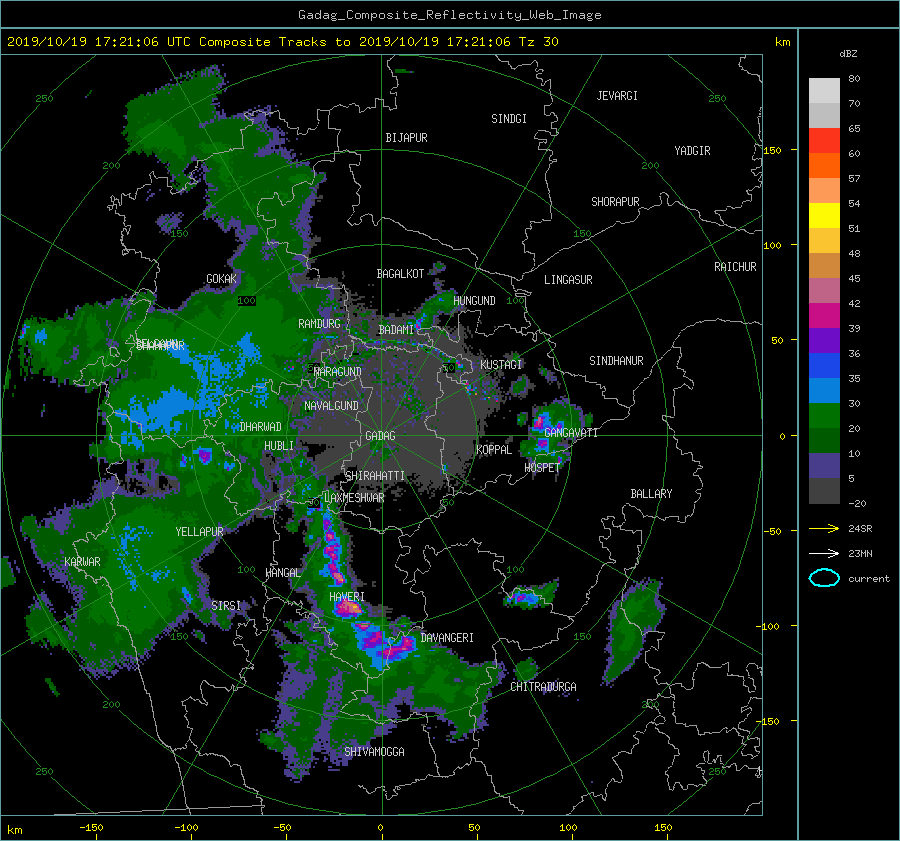900x841 pixels.
Task: Click the light grey 80 dBZ color swatch
Action: coord(824,91)
